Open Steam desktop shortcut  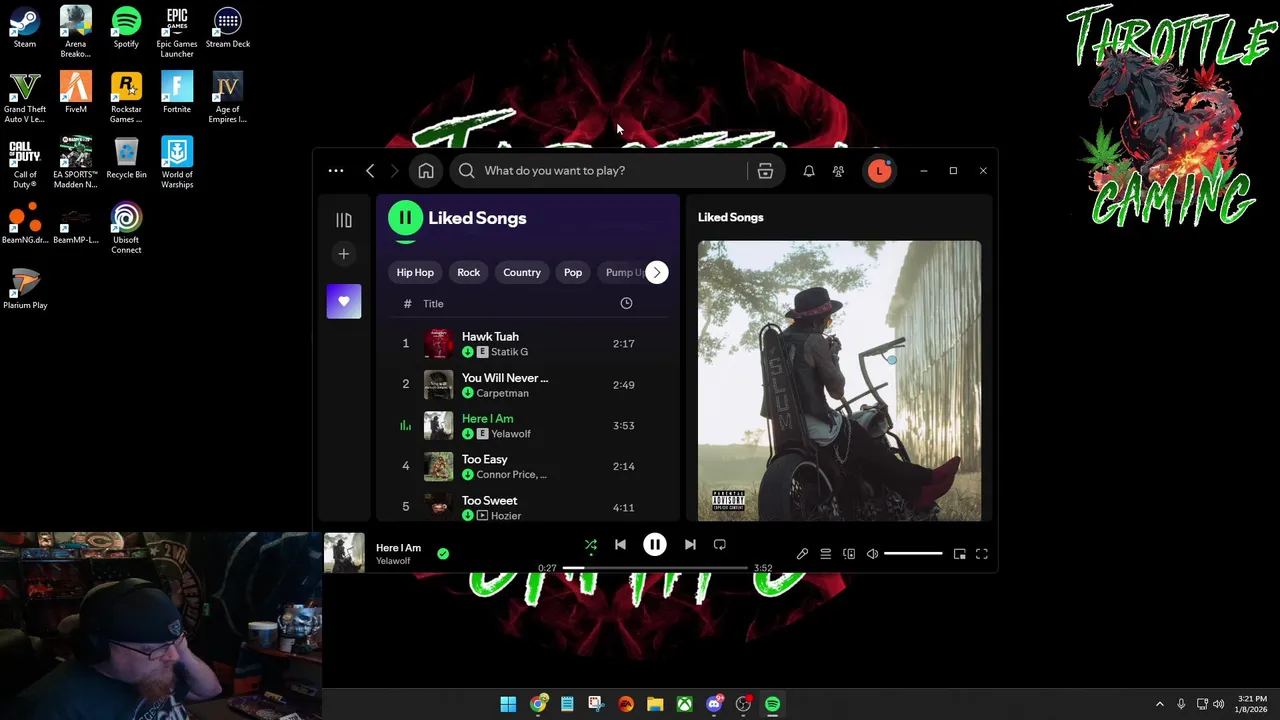click(25, 28)
